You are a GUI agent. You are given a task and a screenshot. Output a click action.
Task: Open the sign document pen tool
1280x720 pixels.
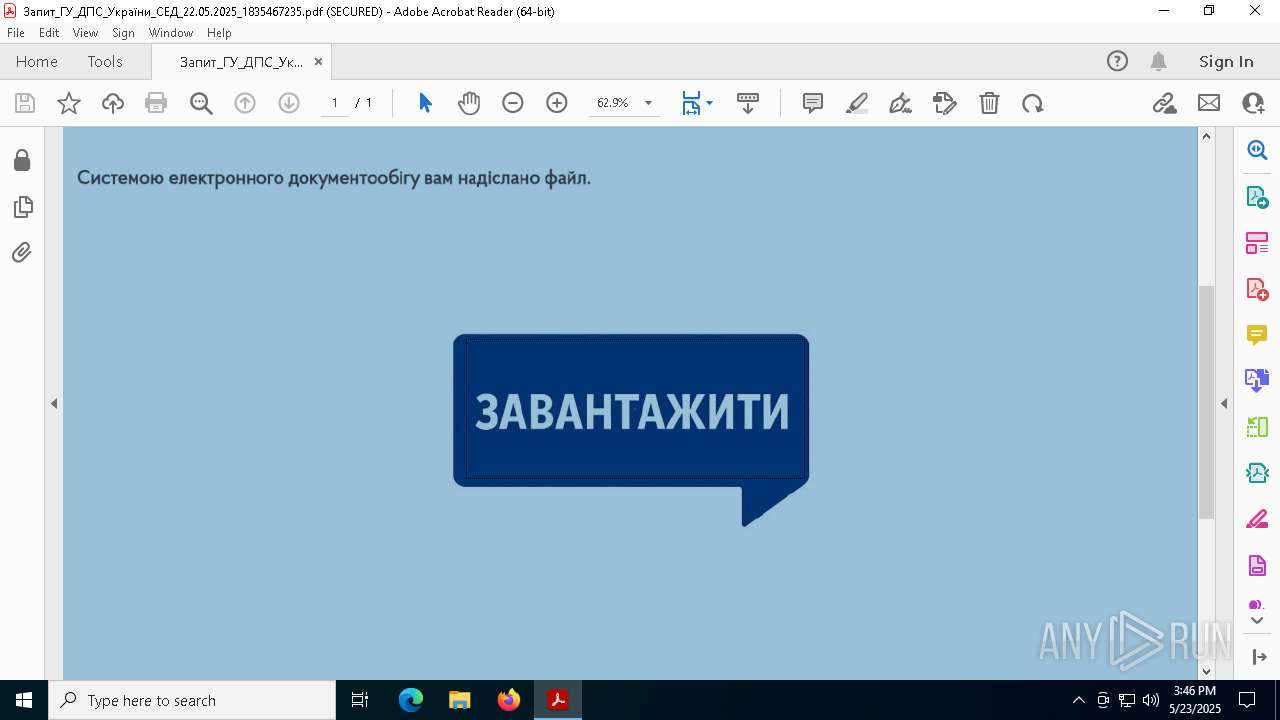900,103
